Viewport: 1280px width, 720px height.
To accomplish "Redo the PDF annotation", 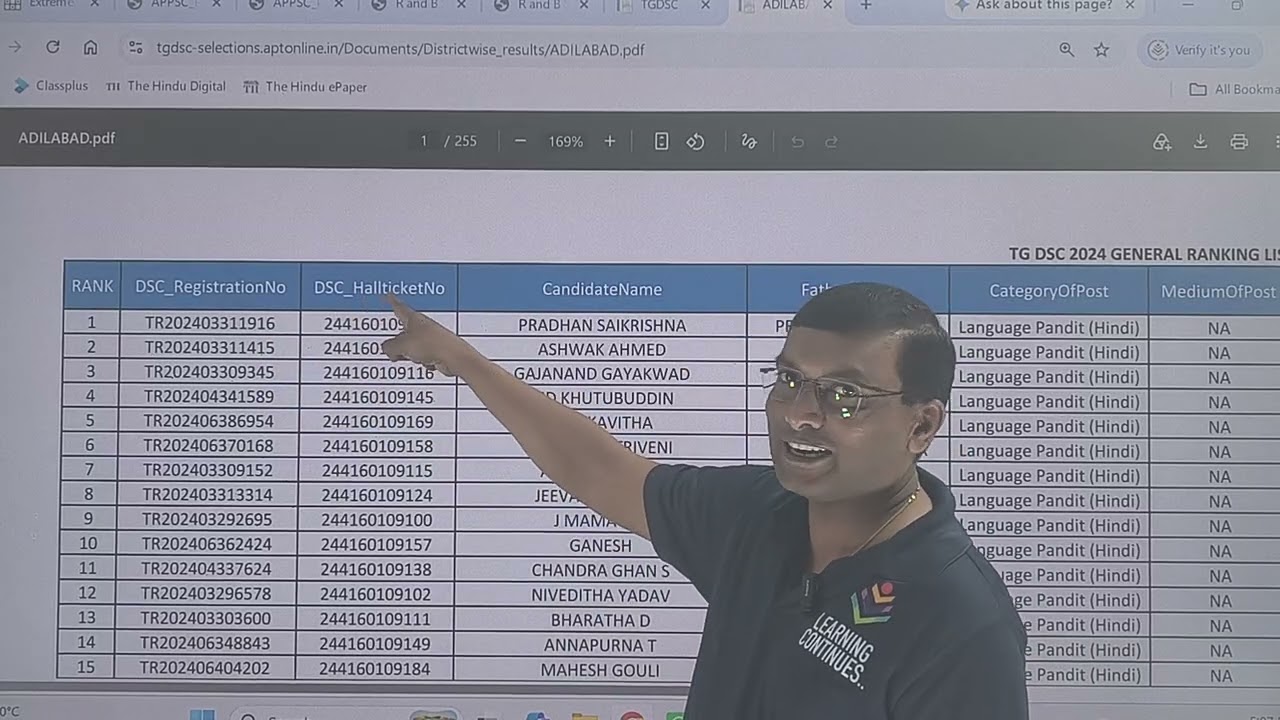I will pos(831,141).
